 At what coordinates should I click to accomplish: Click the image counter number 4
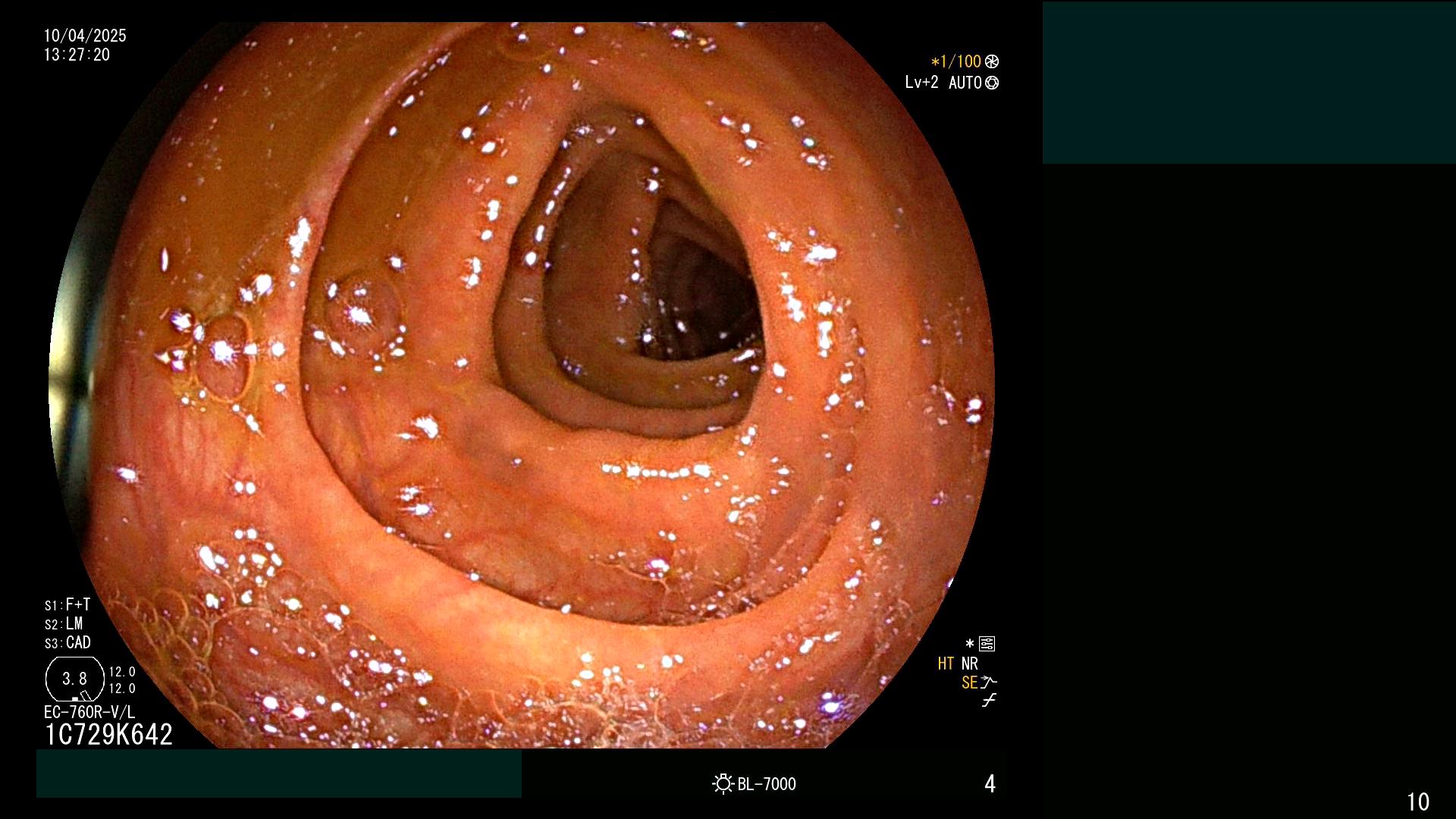(990, 783)
